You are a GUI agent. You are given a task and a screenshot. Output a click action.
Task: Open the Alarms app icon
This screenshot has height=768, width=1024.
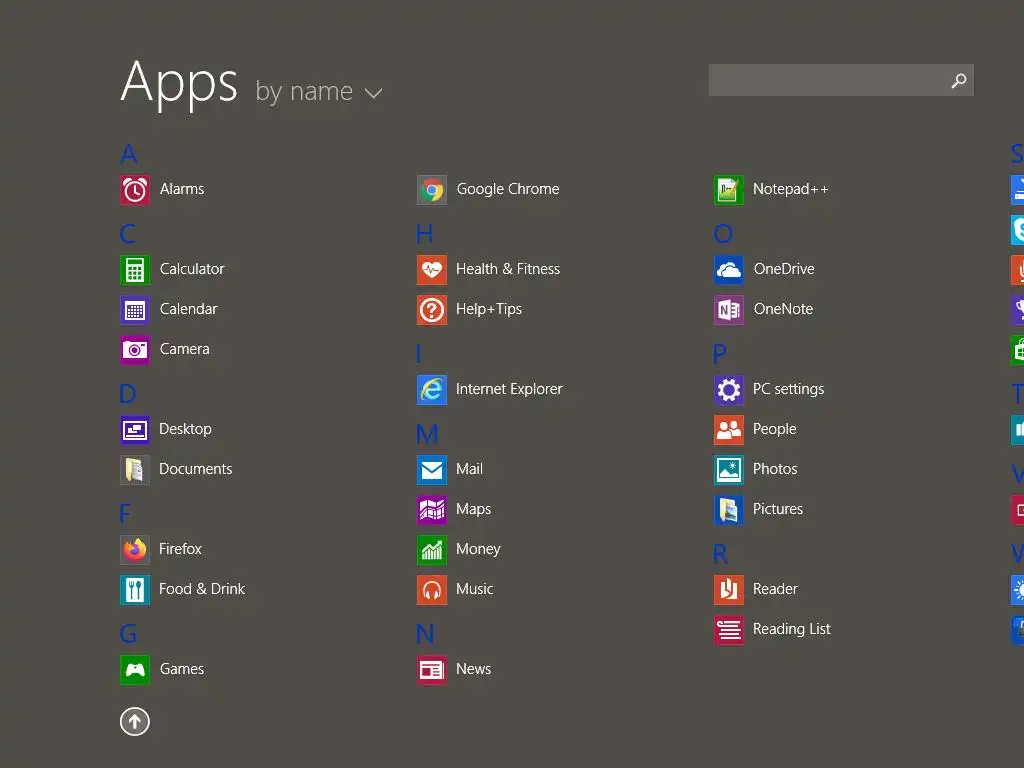(x=135, y=189)
